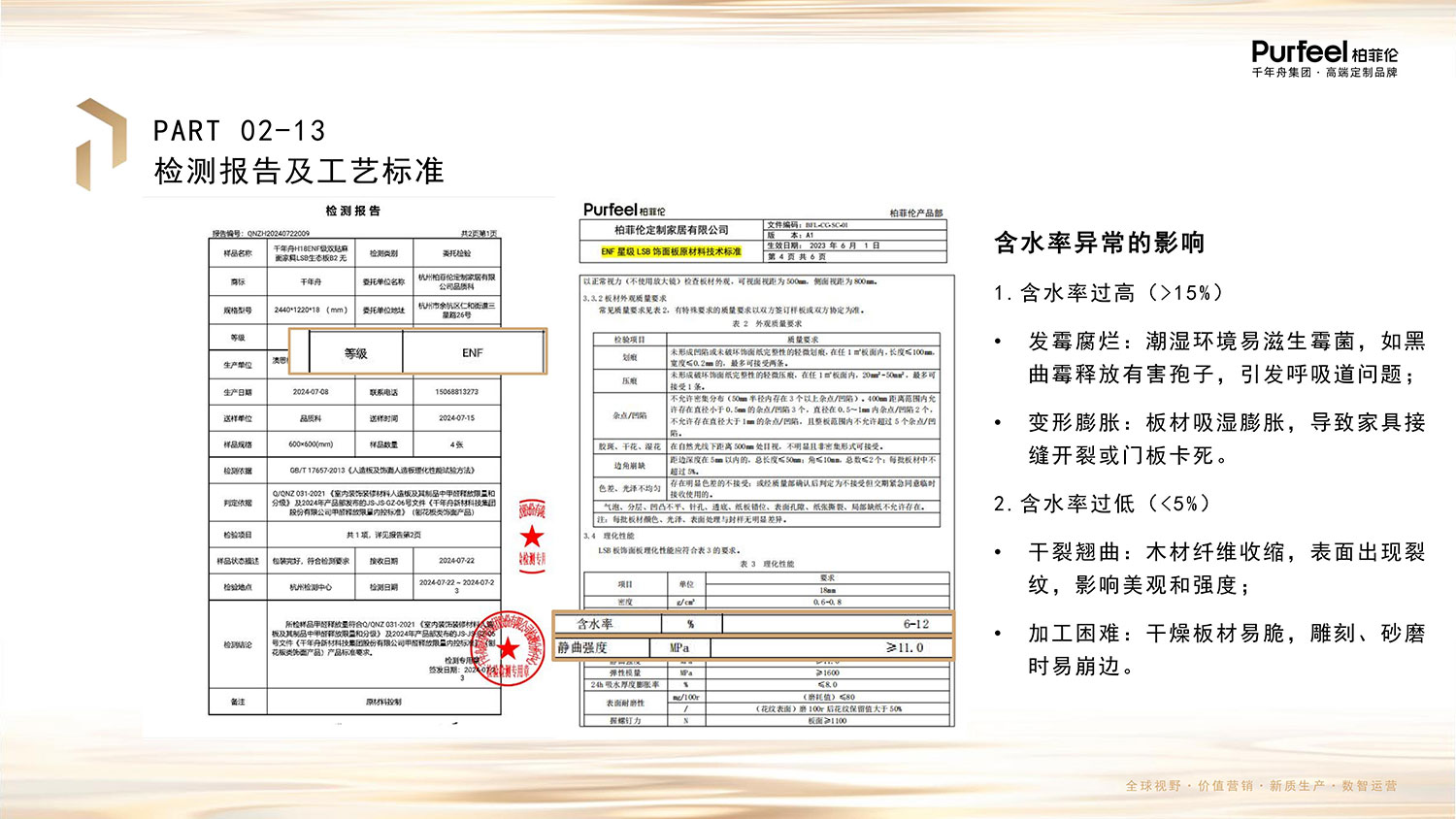1456x819 pixels.
Task: Click the density value 0.6~0.8
Action: pyautogui.click(x=827, y=603)
